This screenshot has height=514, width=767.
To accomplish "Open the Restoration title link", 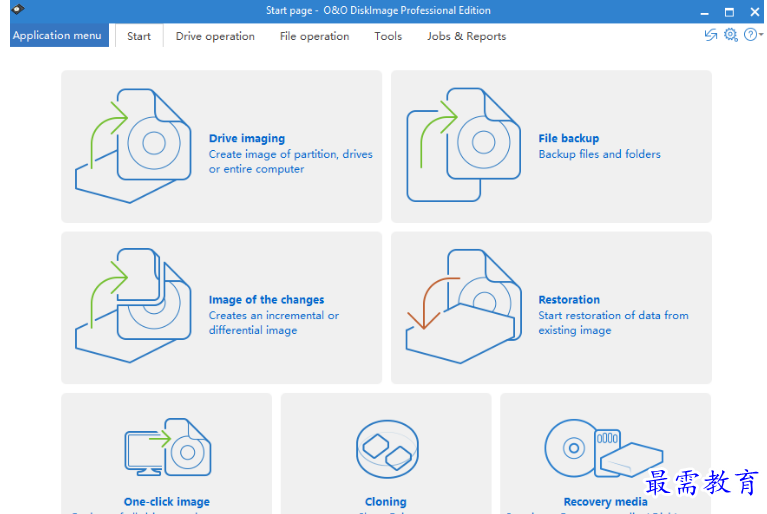I will pyautogui.click(x=569, y=300).
